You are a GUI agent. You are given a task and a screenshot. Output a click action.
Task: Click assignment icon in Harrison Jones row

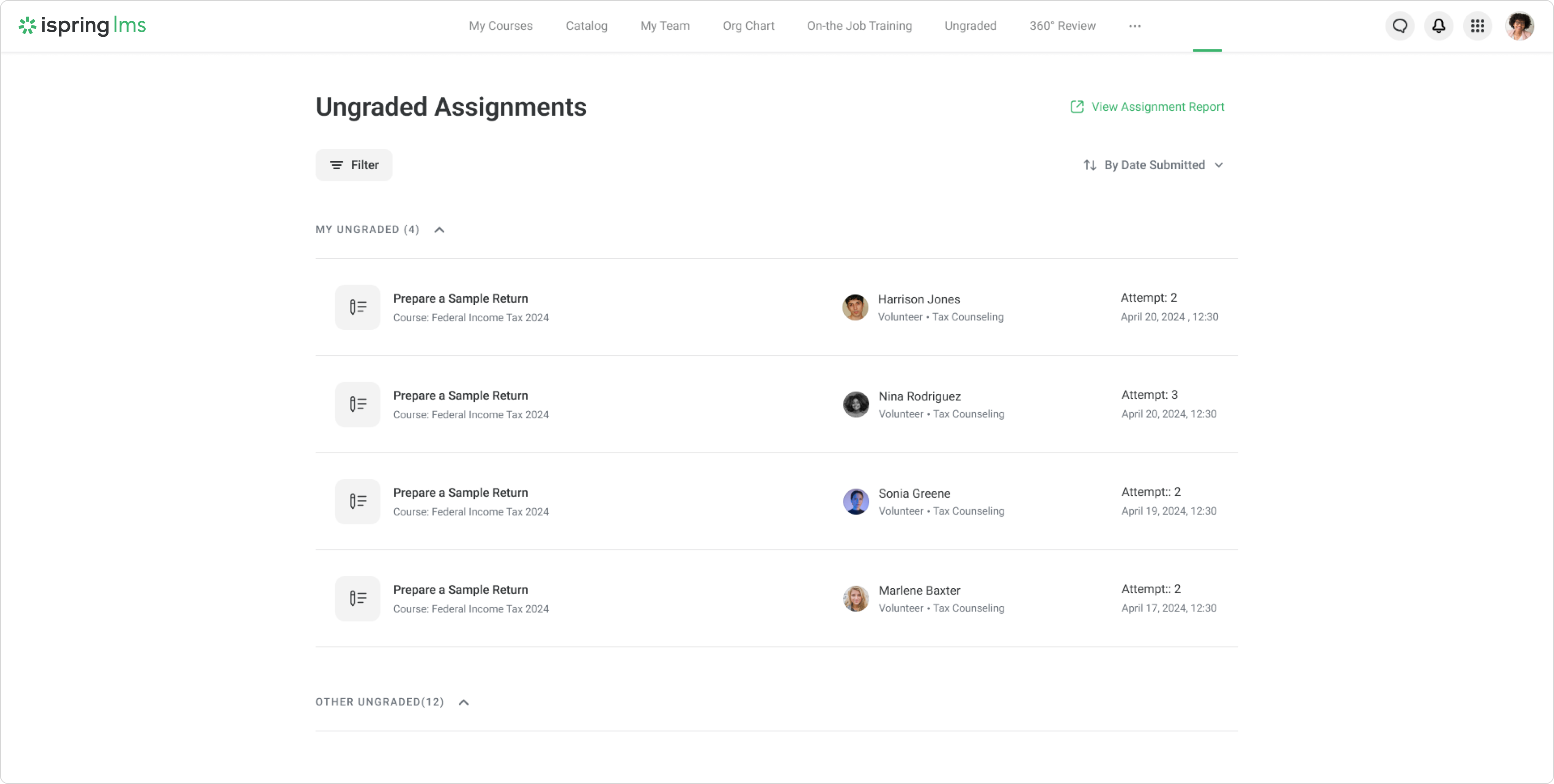[357, 307]
